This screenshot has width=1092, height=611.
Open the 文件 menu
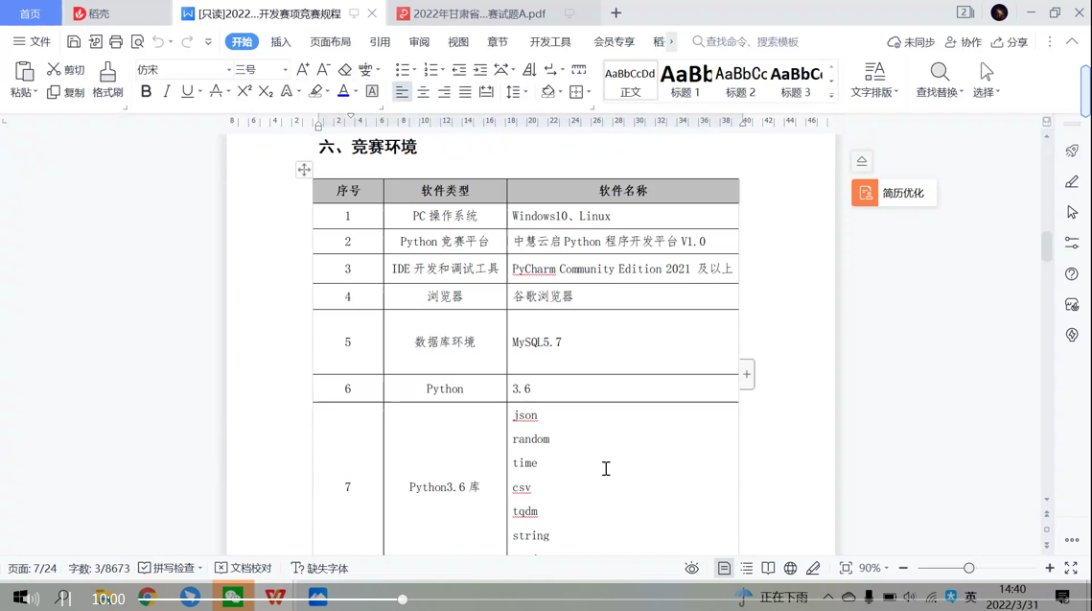[x=32, y=42]
